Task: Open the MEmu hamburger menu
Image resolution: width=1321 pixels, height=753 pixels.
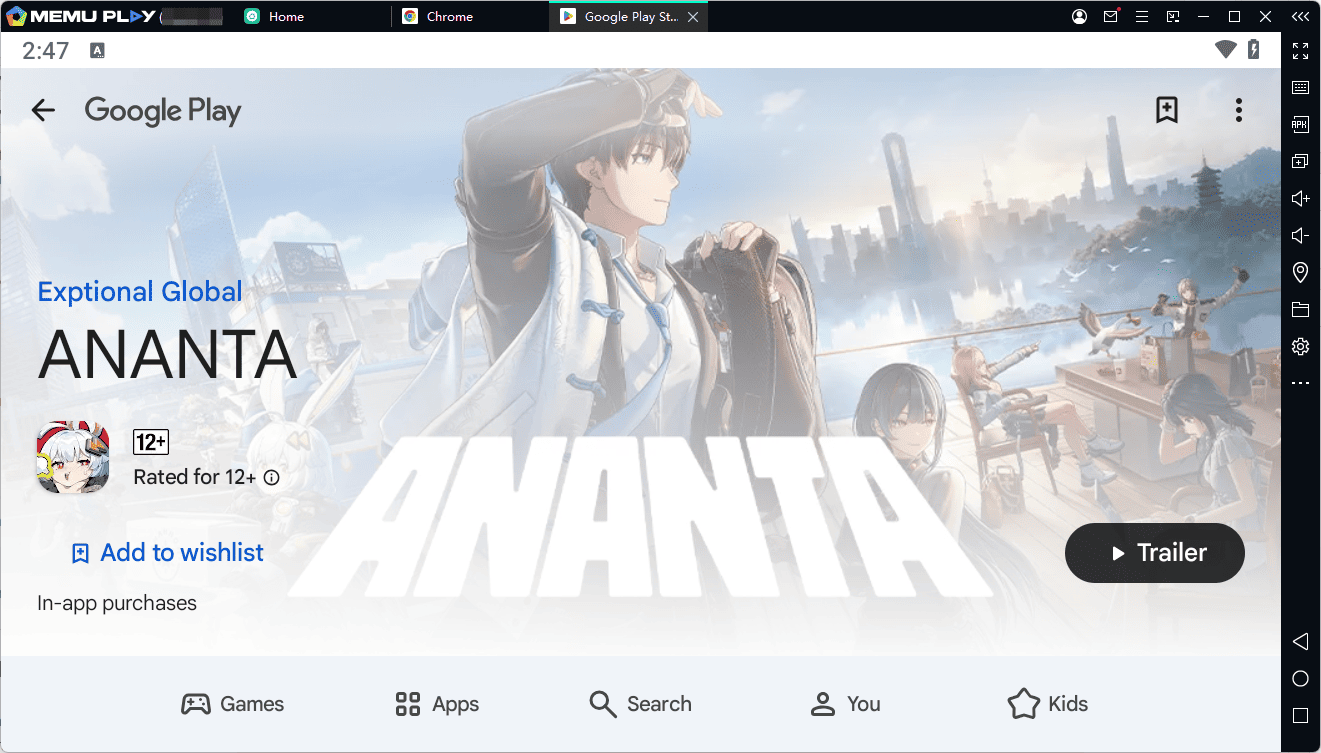Action: pyautogui.click(x=1142, y=16)
